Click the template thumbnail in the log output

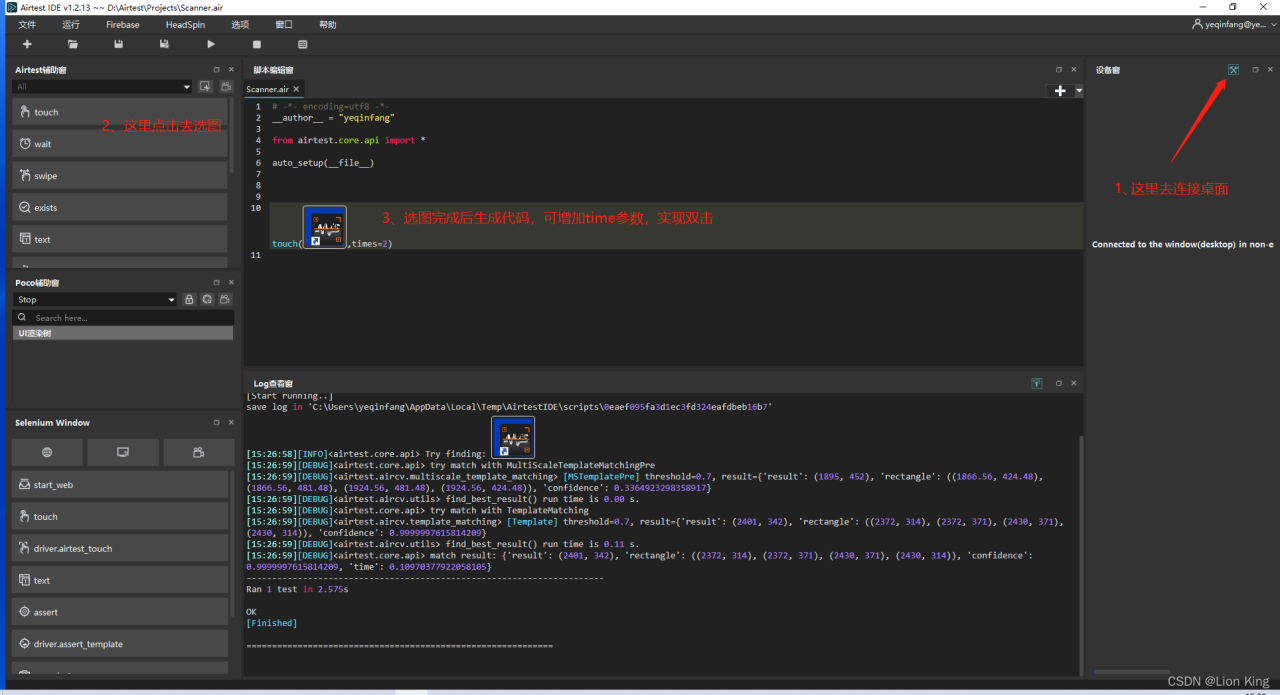point(513,438)
